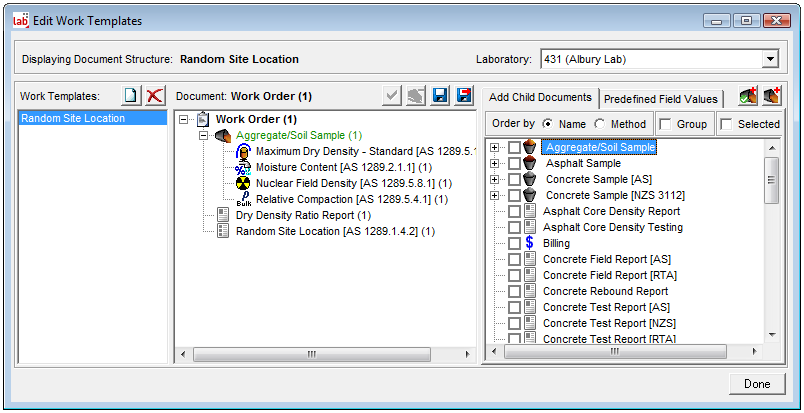804x413 pixels.
Task: Open the Laboratory dropdown list
Action: (769, 59)
